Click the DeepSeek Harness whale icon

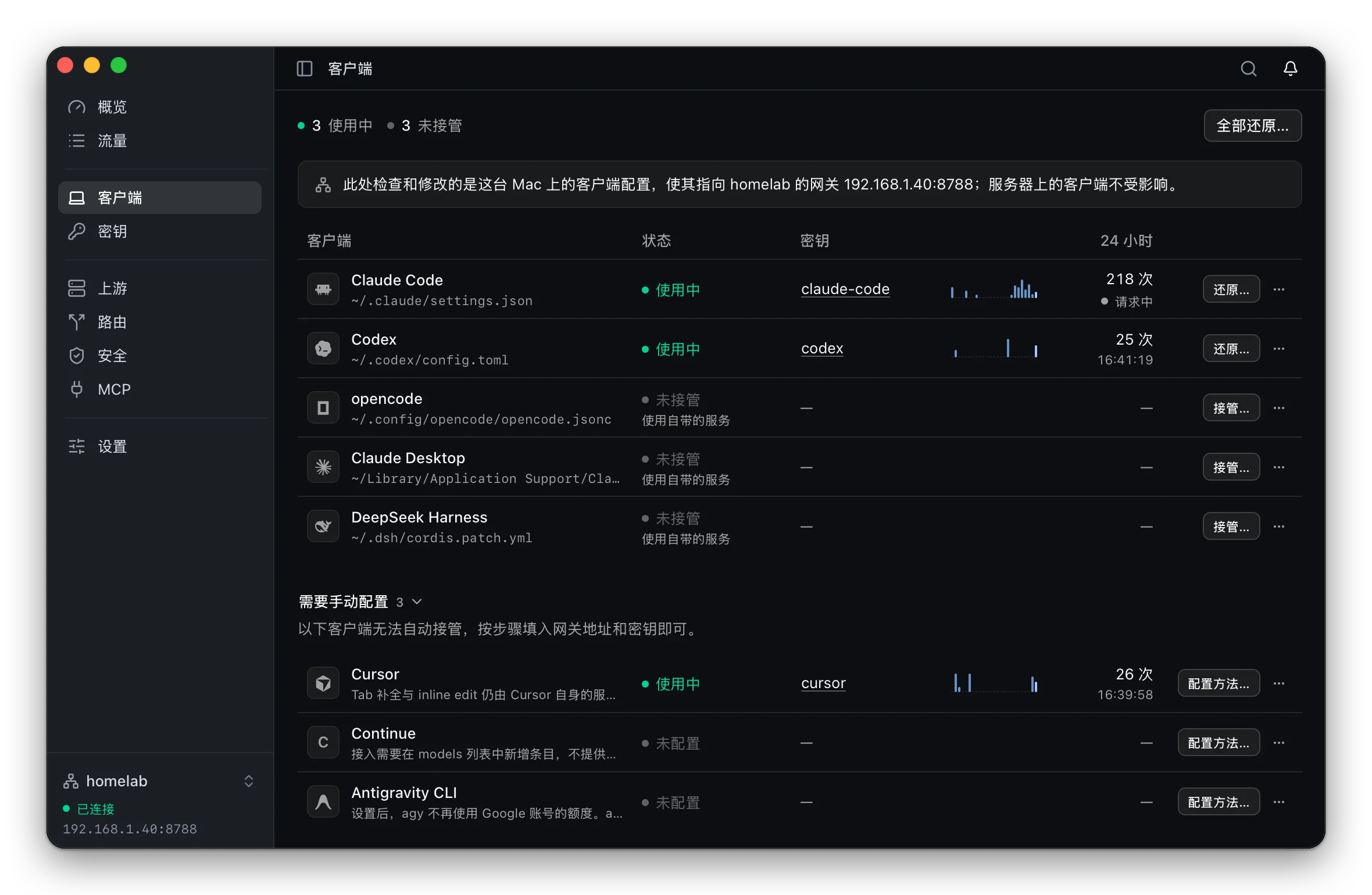tap(323, 526)
